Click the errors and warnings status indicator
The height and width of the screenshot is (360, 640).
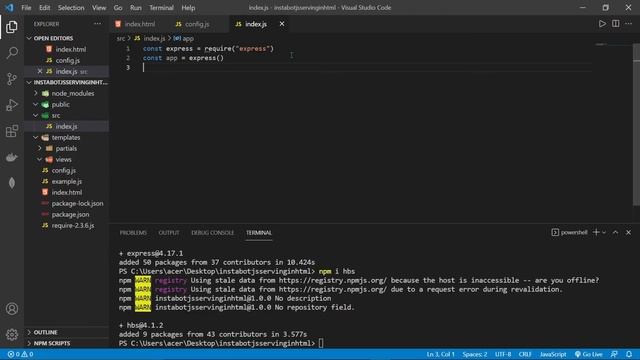point(20,354)
